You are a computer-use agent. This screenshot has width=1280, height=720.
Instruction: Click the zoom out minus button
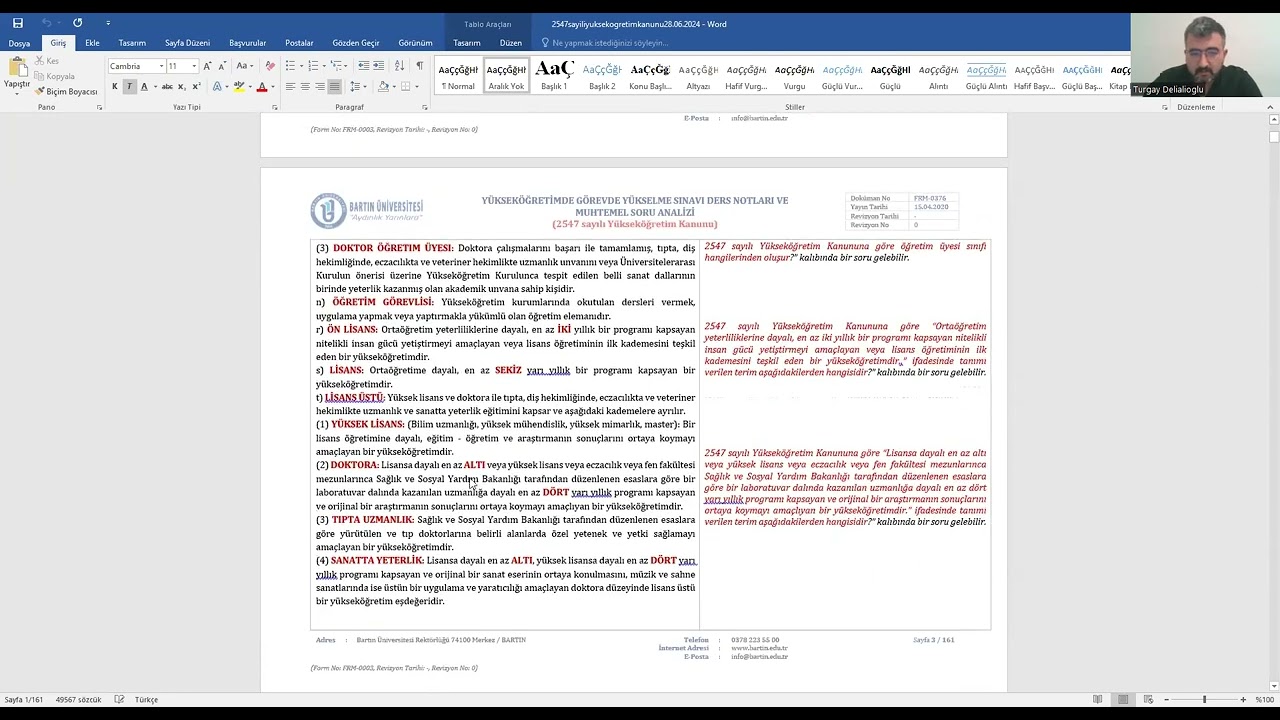point(1166,700)
